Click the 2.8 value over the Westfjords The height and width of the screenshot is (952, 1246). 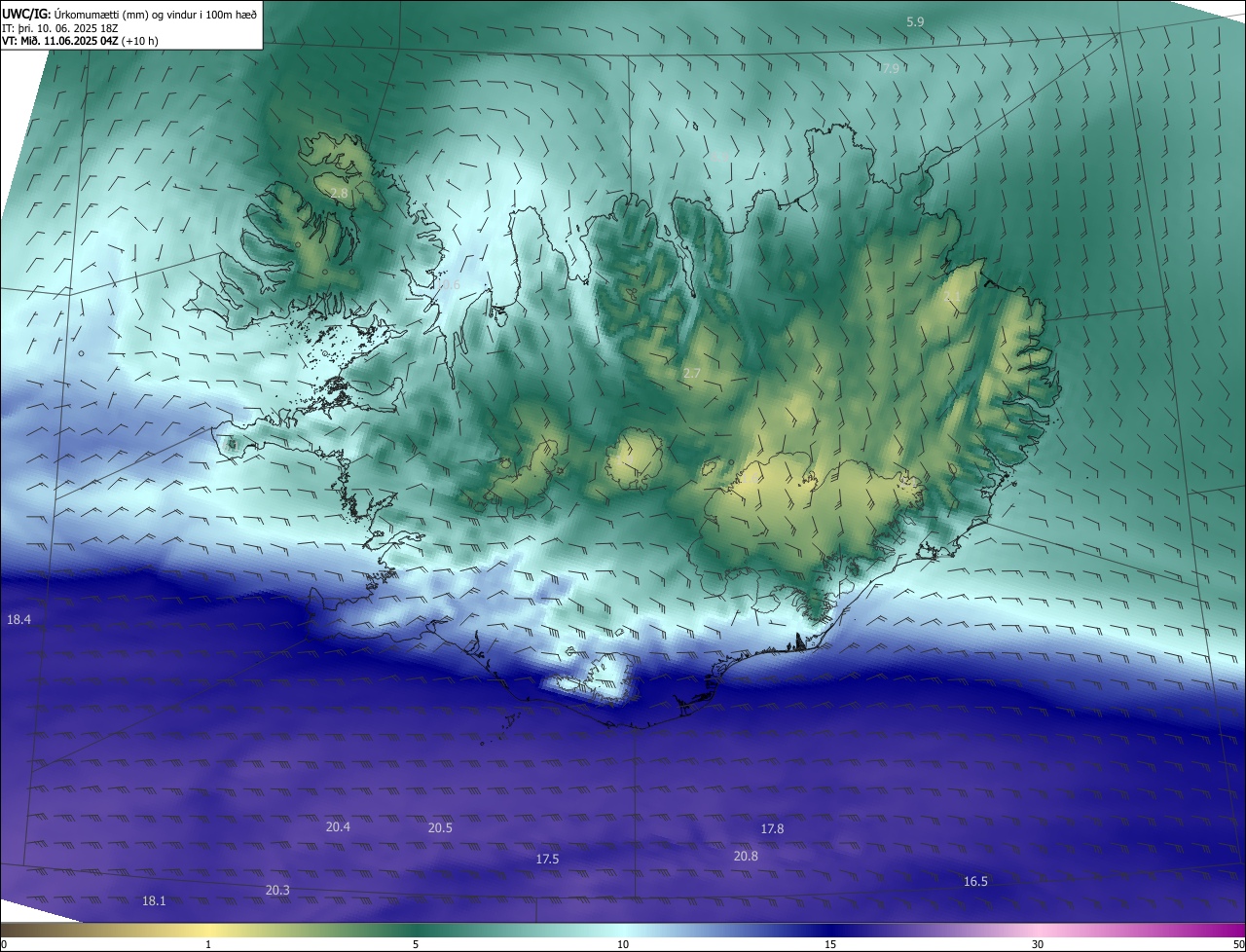[x=339, y=194]
